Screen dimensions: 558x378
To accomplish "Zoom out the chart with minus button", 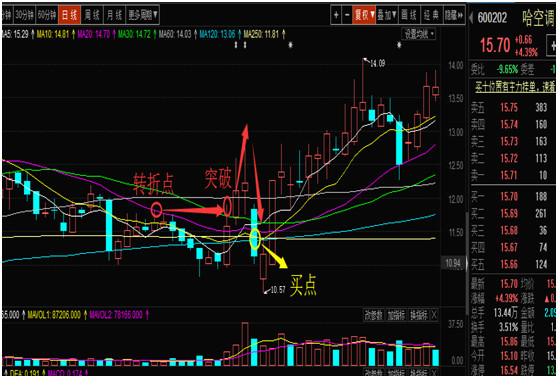I will point(347,15).
